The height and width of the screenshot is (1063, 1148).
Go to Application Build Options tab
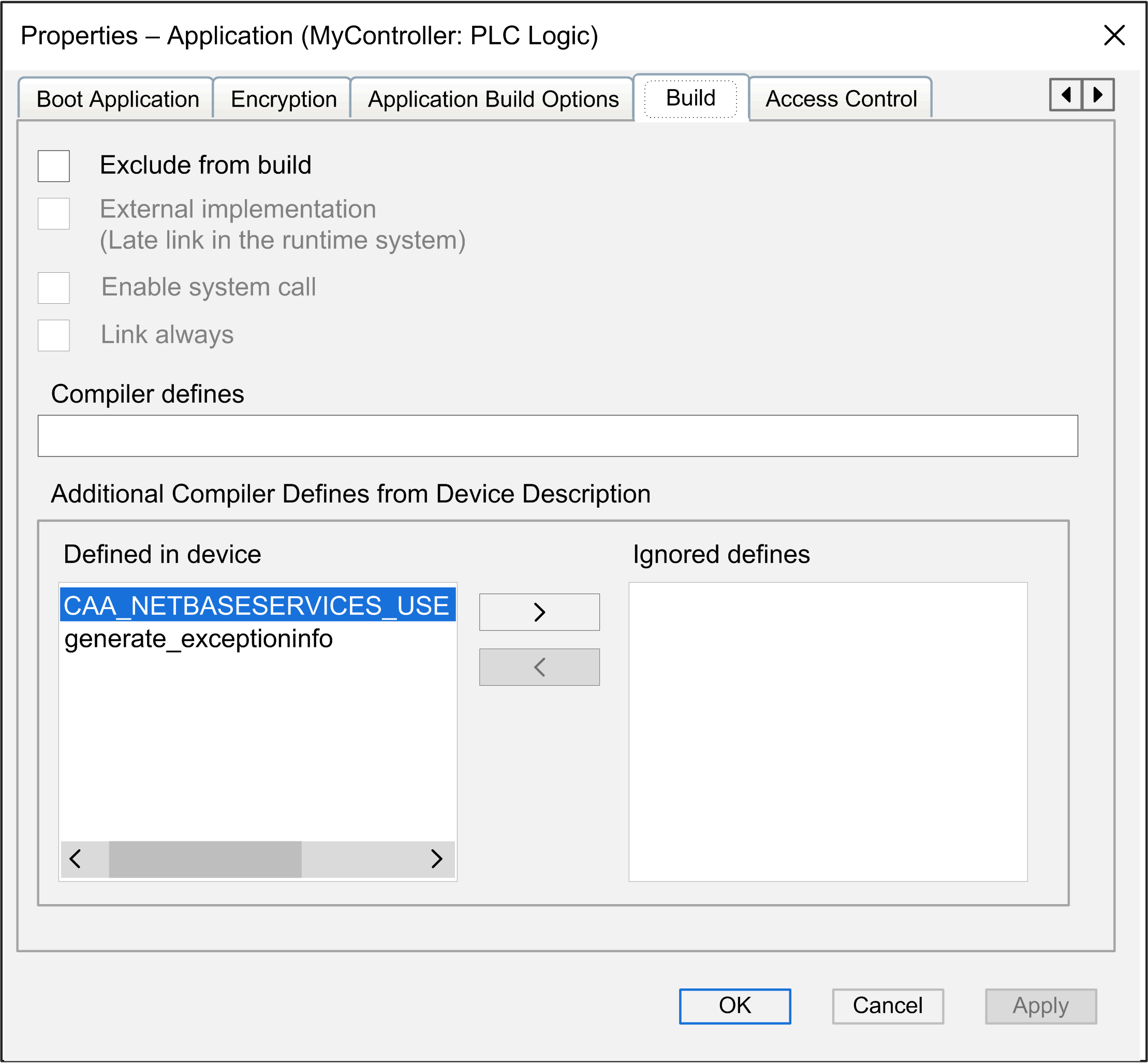coord(493,99)
